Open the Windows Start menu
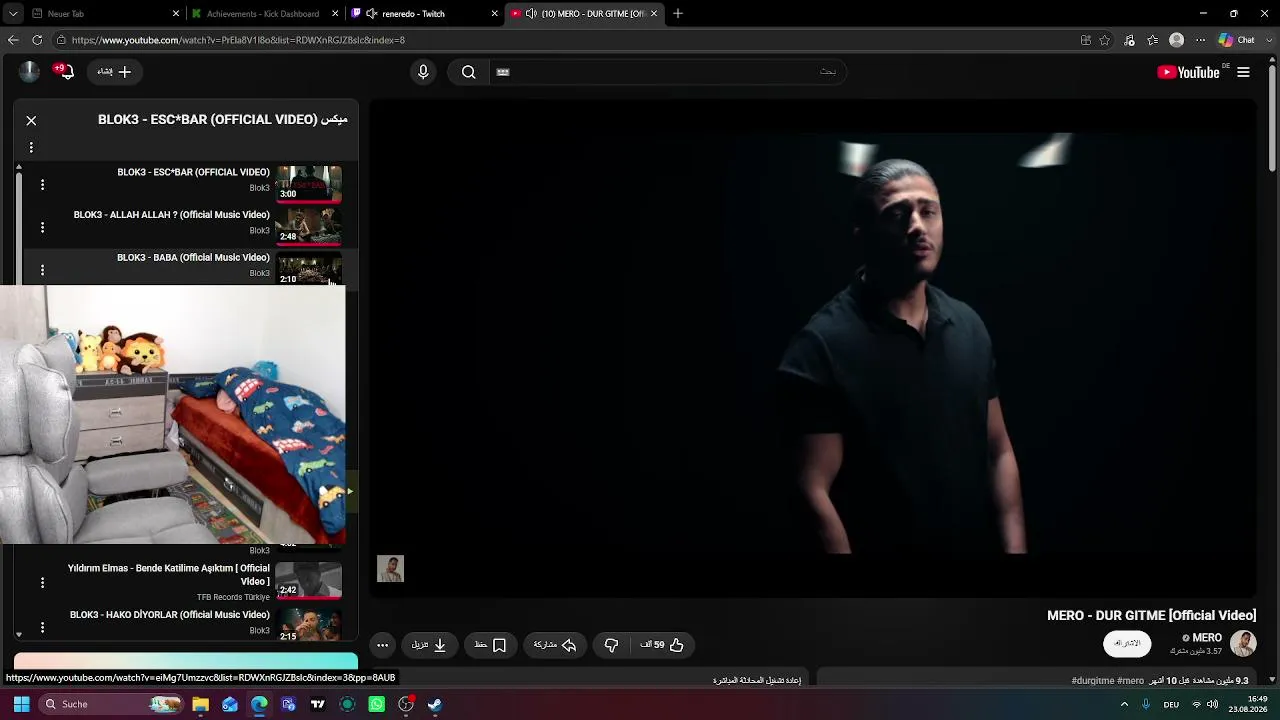 [21, 704]
